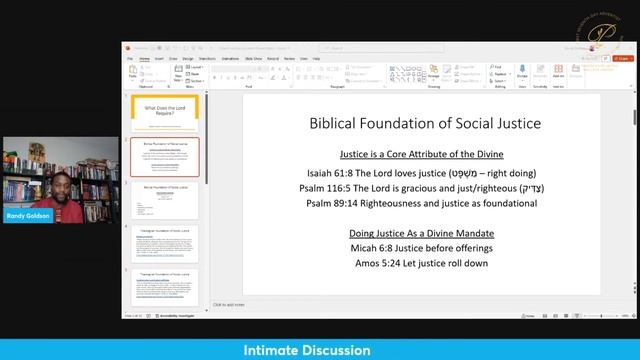640x360 pixels.
Task: Open the View ribbon tab
Action: click(304, 59)
